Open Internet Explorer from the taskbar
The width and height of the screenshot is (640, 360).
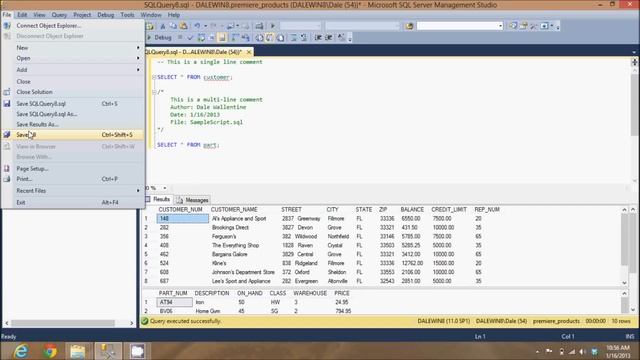[x=20, y=351]
